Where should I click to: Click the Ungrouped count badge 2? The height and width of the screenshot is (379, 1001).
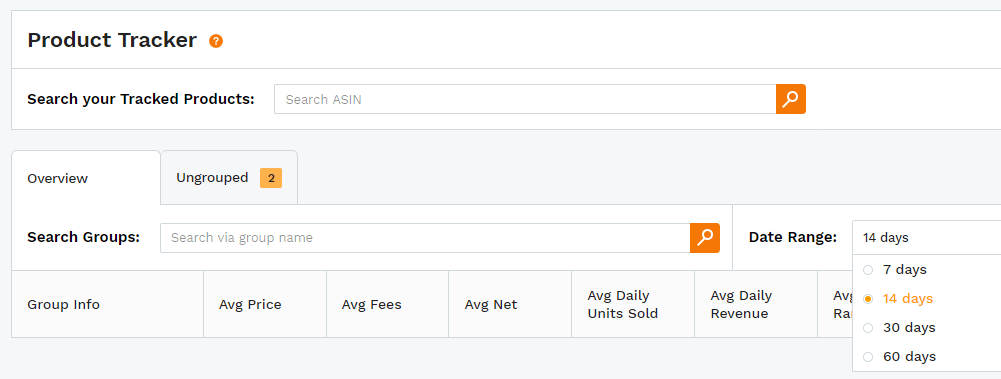tap(271, 178)
